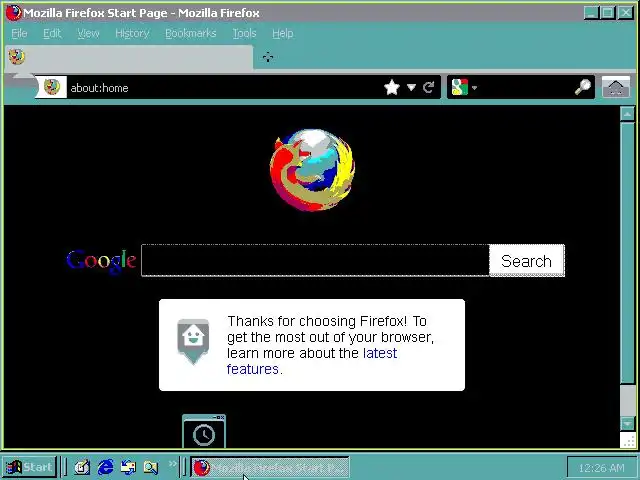
Task: Click the notepad-and-pencil quick launch icon
Action: click(x=82, y=467)
